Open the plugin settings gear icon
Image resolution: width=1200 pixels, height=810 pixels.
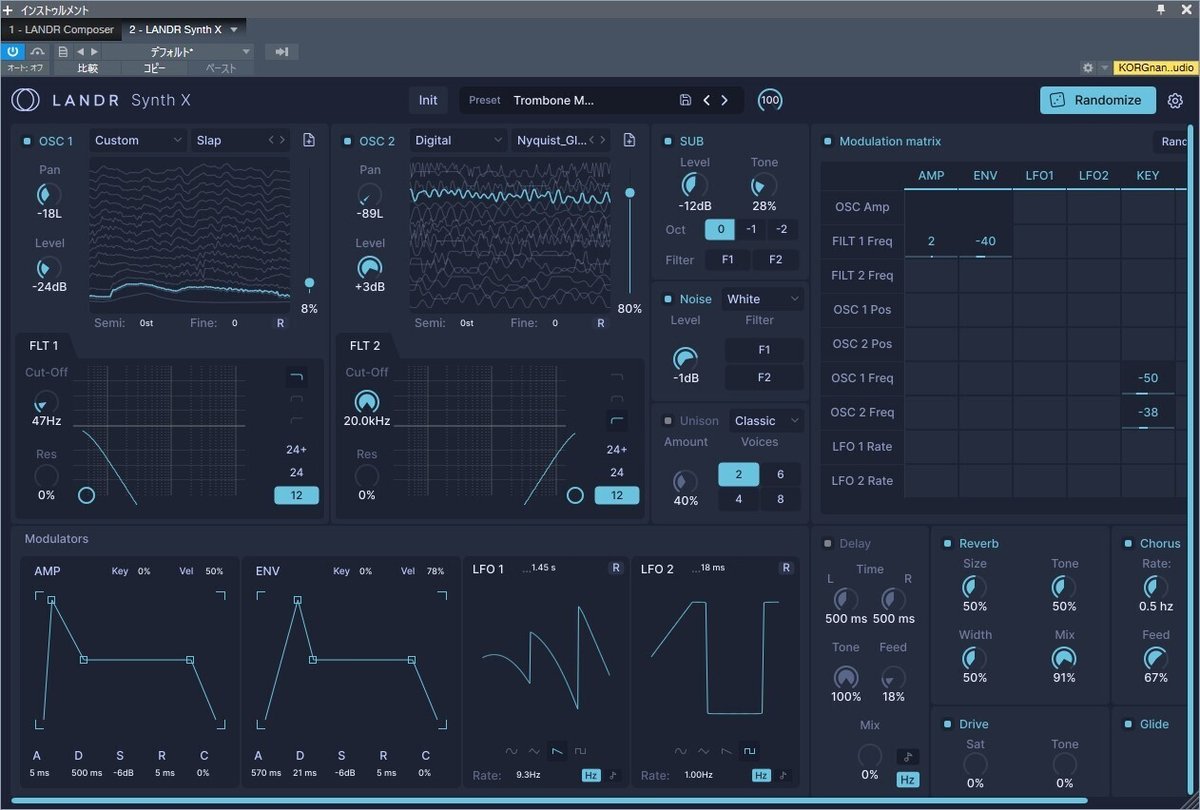tap(1176, 100)
